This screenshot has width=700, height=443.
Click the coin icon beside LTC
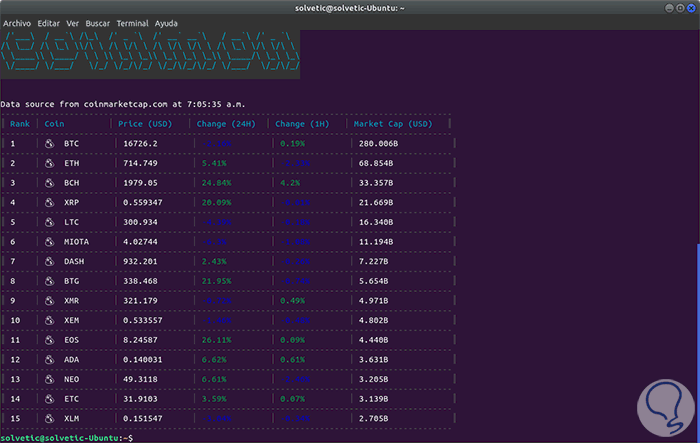point(49,222)
